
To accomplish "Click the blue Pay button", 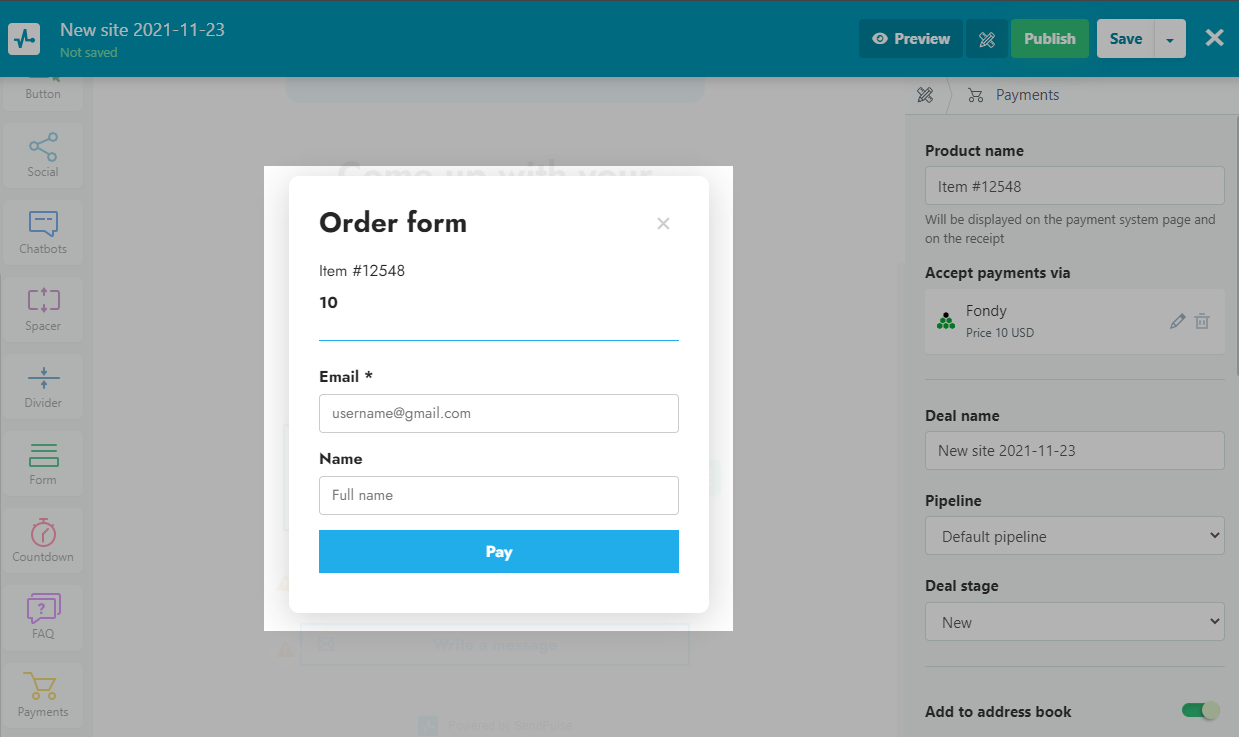I will [x=498, y=552].
